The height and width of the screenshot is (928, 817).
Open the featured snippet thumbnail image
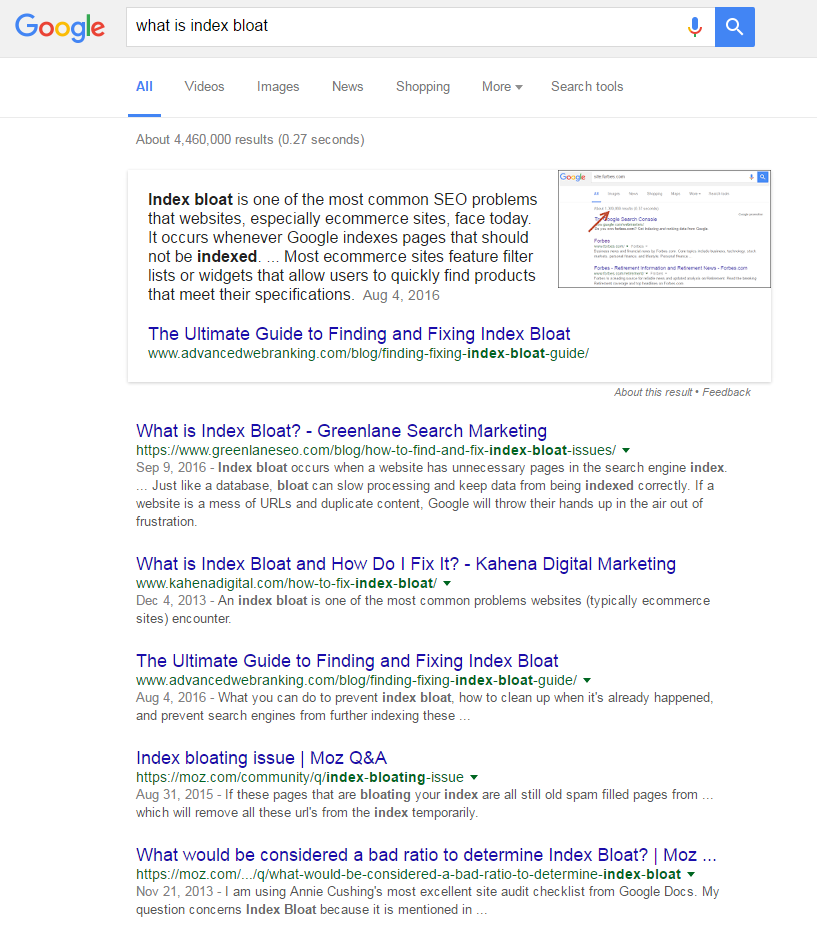pos(664,229)
